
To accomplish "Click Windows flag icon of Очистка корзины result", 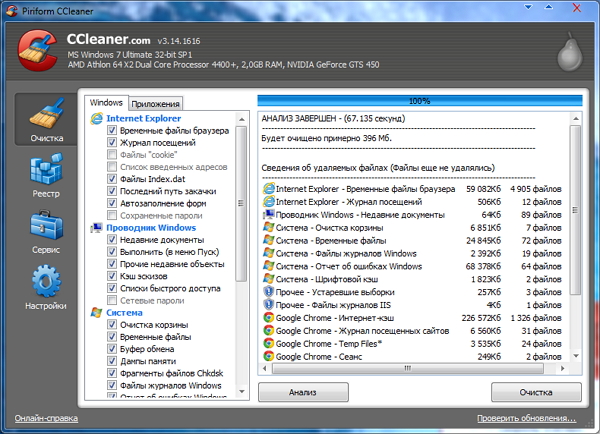I will point(269,227).
